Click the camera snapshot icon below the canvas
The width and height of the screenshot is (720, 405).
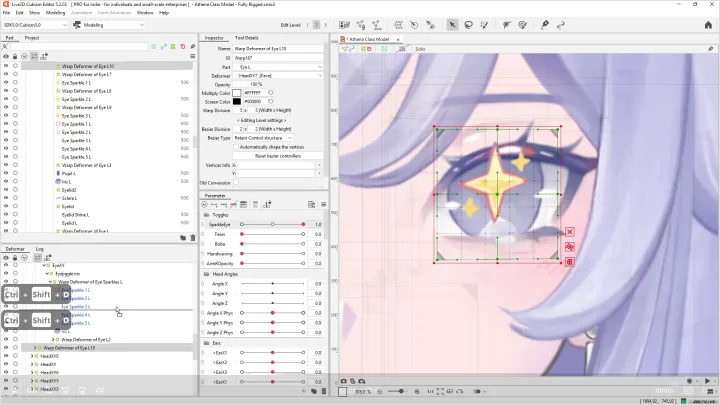343,381
